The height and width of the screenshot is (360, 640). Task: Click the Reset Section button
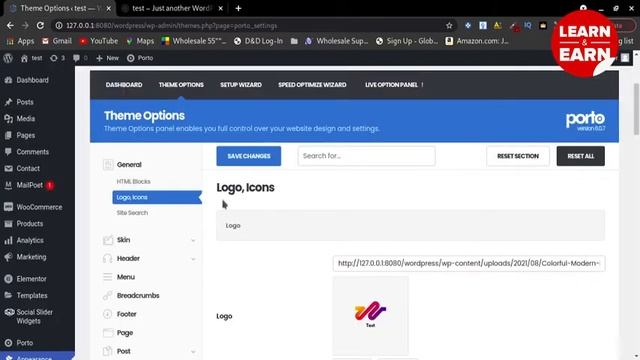pos(518,156)
